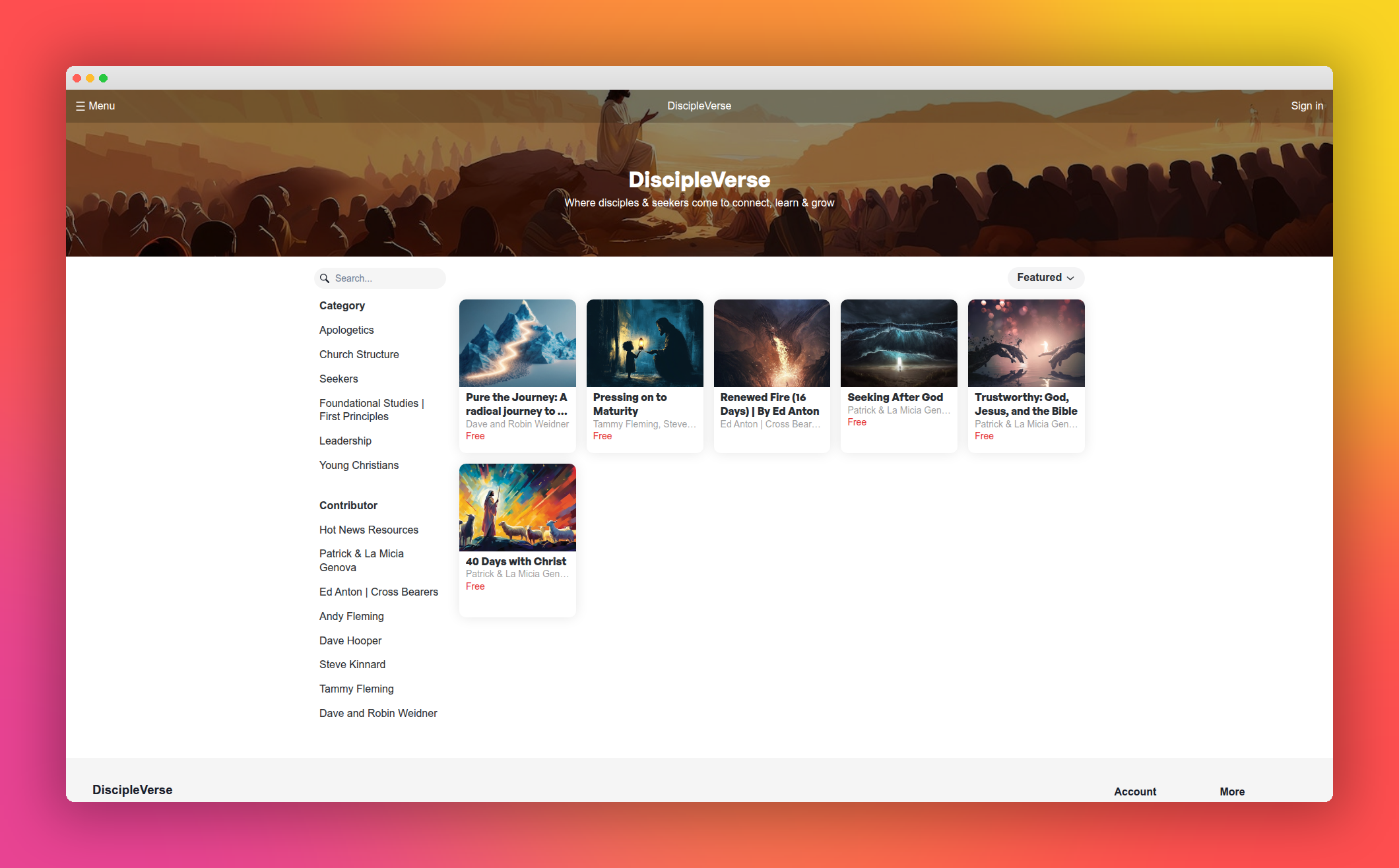The width and height of the screenshot is (1399, 868).
Task: Filter by contributor Hot News Resources
Action: point(369,530)
